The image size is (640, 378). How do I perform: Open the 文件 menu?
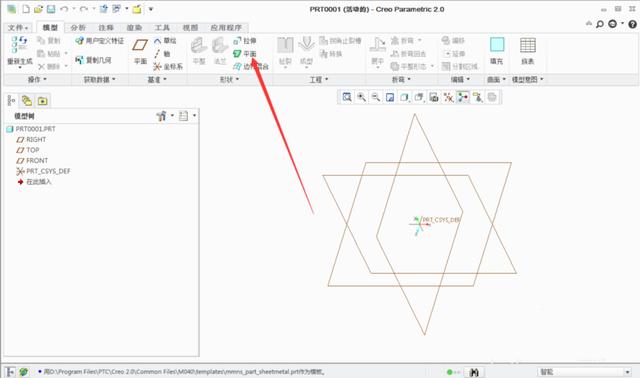(x=18, y=27)
